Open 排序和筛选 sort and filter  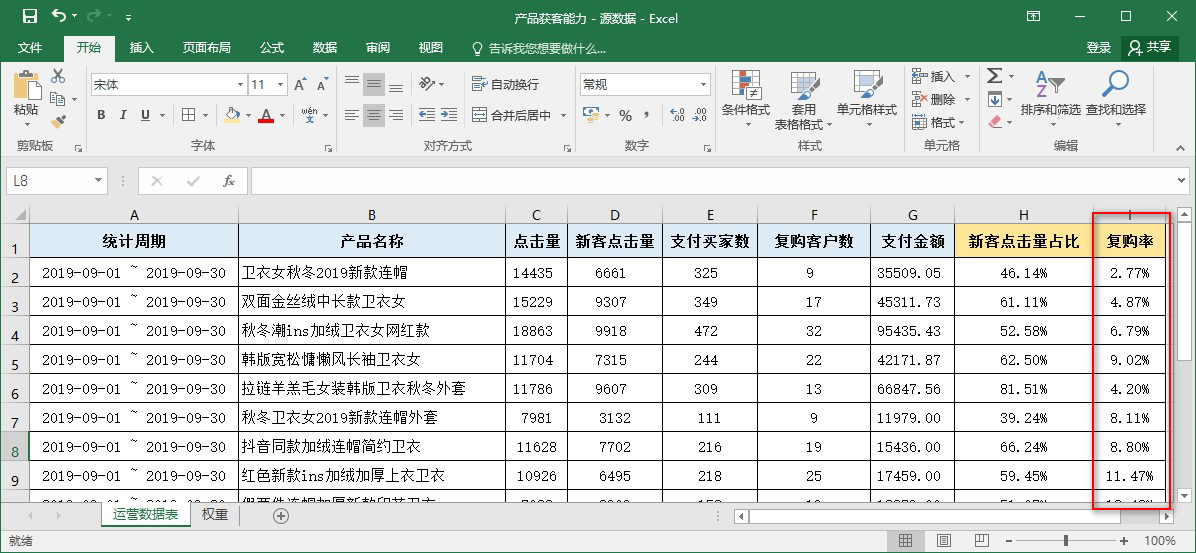tap(1050, 99)
